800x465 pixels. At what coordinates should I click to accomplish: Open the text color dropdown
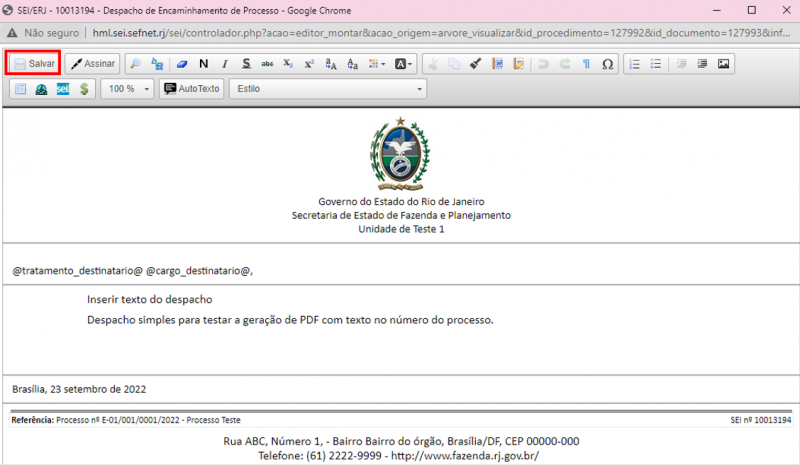(x=377, y=63)
